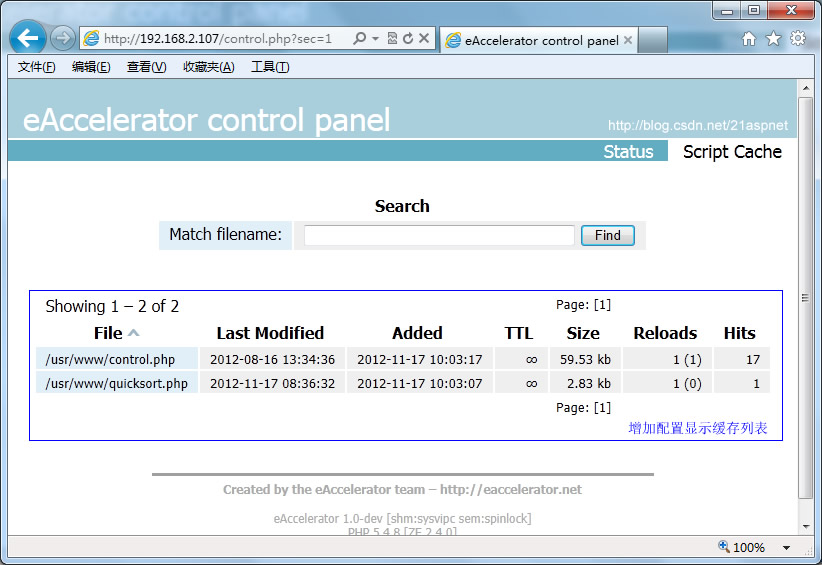Image resolution: width=822 pixels, height=565 pixels.
Task: Open the 收藏夹(A) menu
Action: (x=209, y=67)
